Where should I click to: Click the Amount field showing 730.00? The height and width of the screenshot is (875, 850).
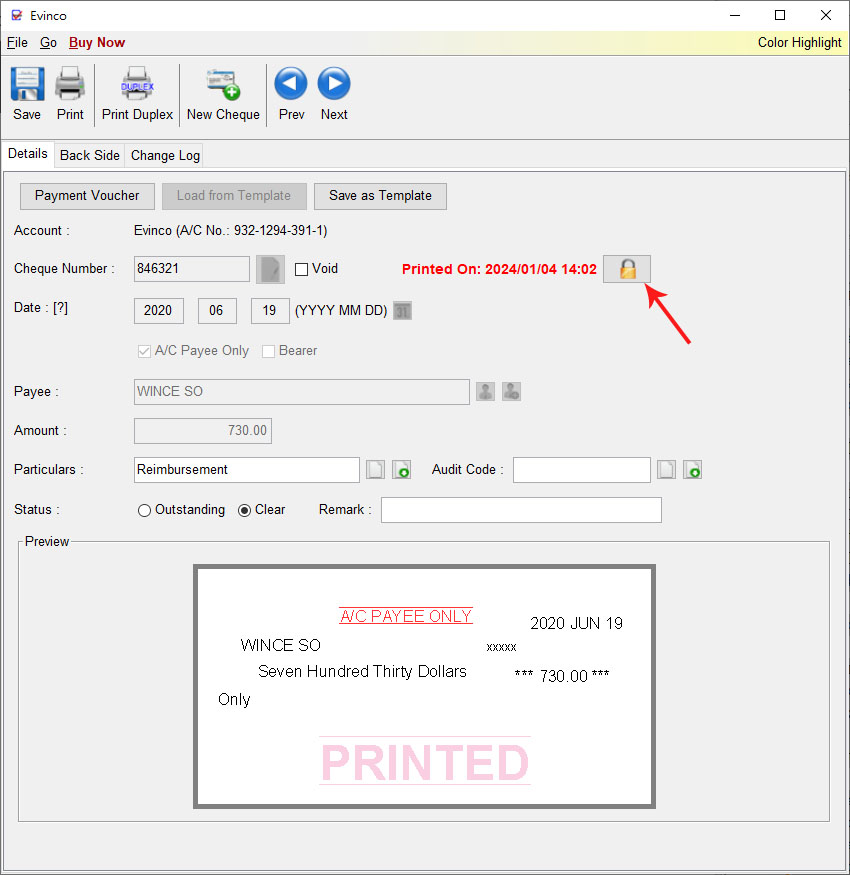[203, 431]
